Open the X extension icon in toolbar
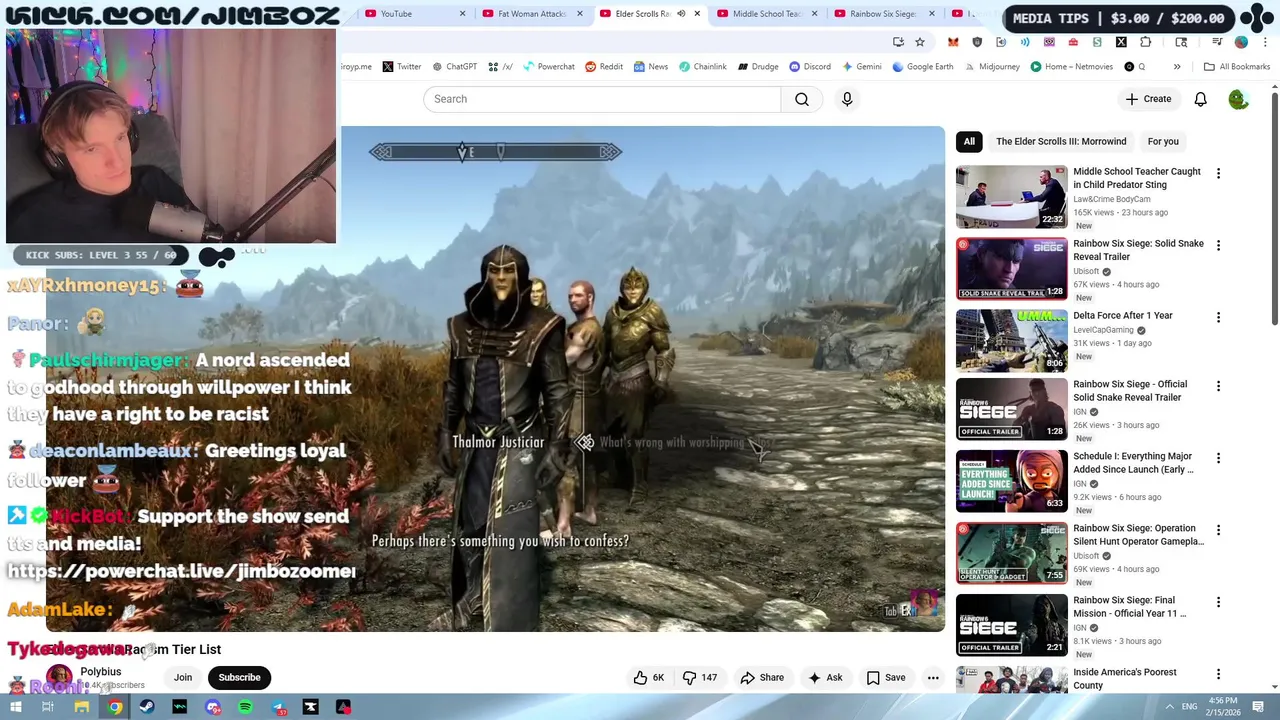This screenshot has width=1280, height=720. [1121, 42]
